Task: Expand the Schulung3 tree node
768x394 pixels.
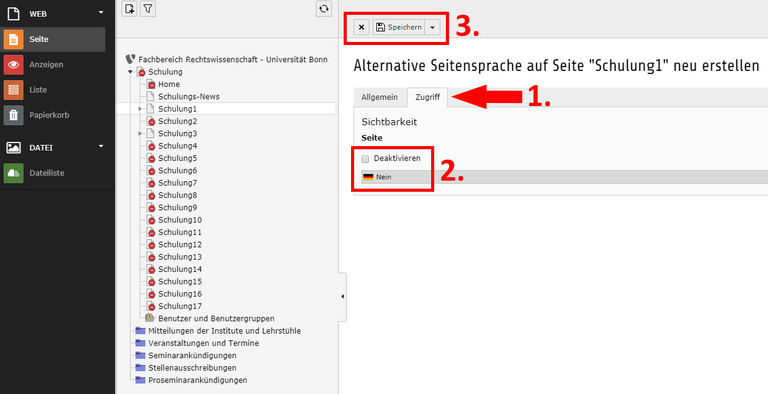Action: (x=140, y=134)
